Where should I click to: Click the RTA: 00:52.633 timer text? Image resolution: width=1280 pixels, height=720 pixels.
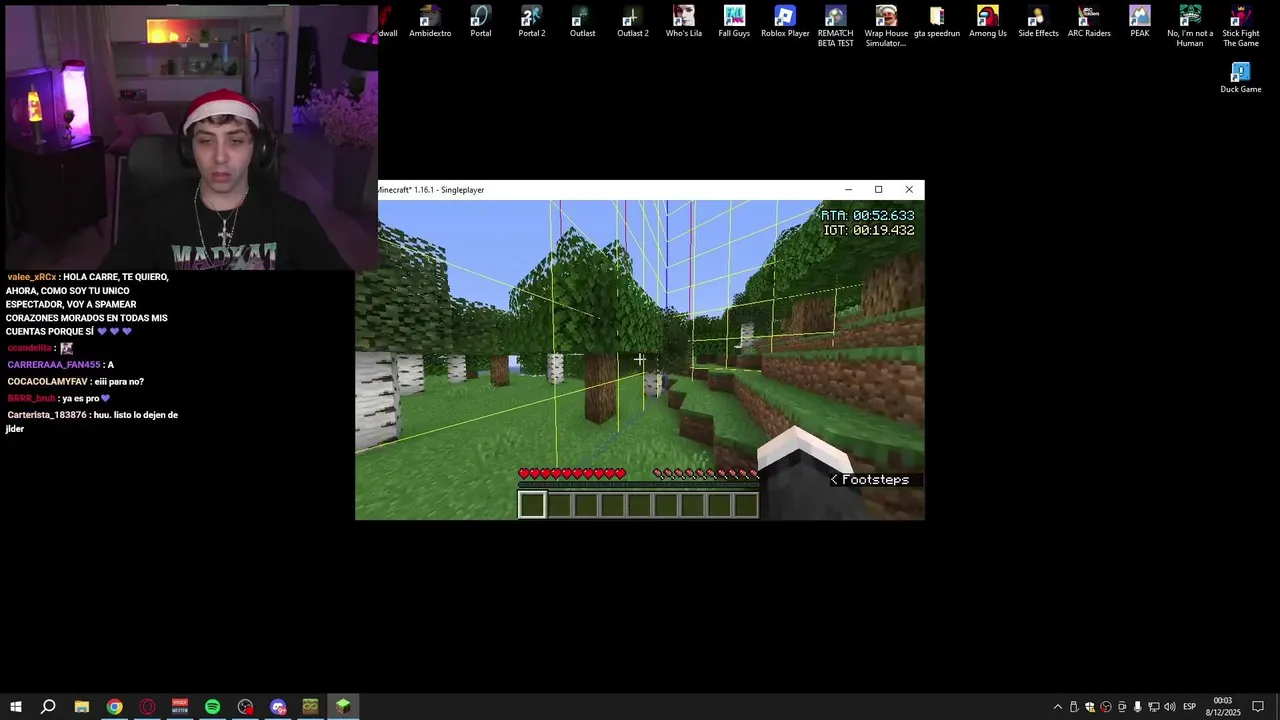[867, 216]
